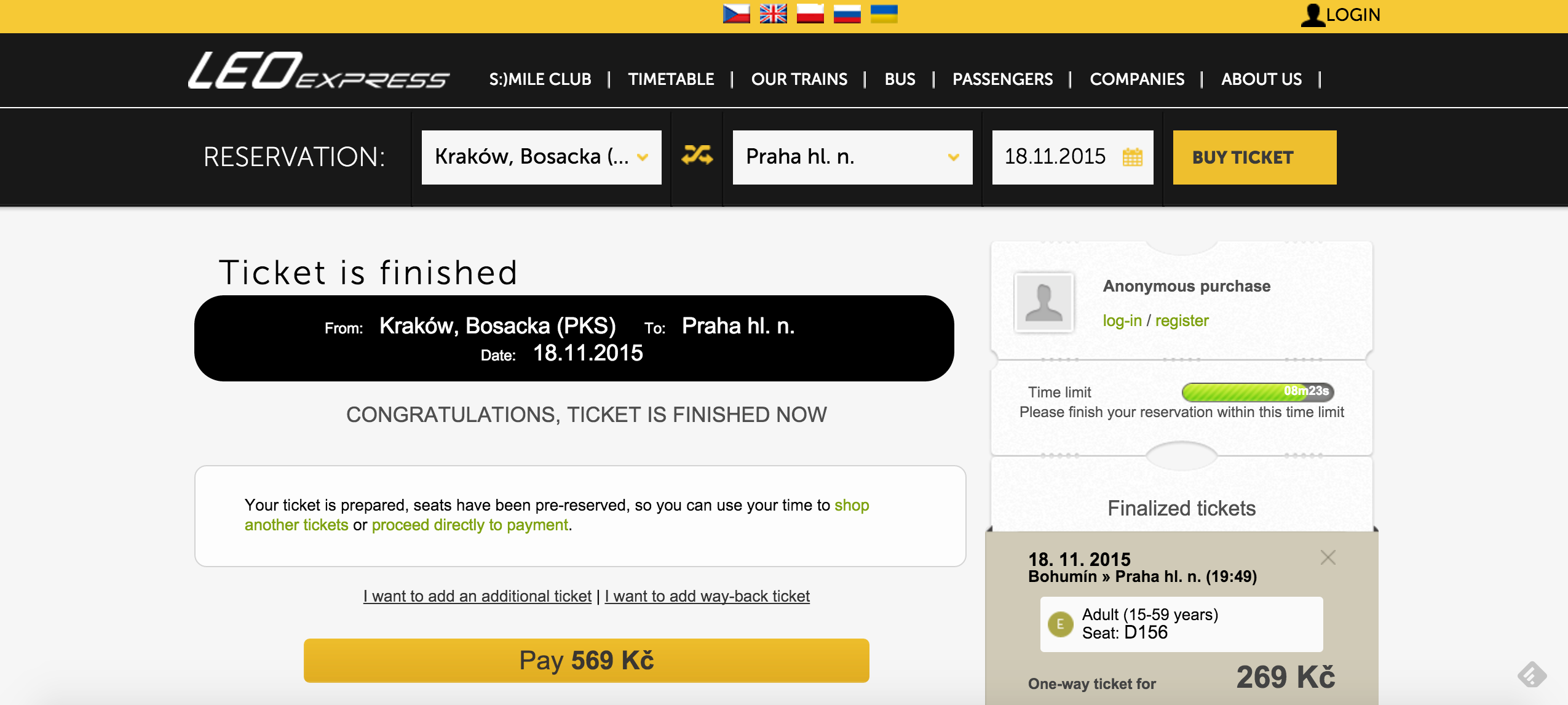Switch language using the Czech flag
Screen dimensions: 1568x705
click(x=736, y=14)
